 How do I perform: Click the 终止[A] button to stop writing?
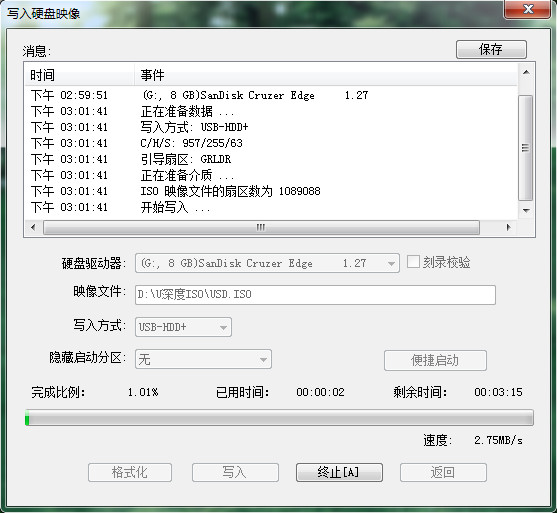[339, 472]
